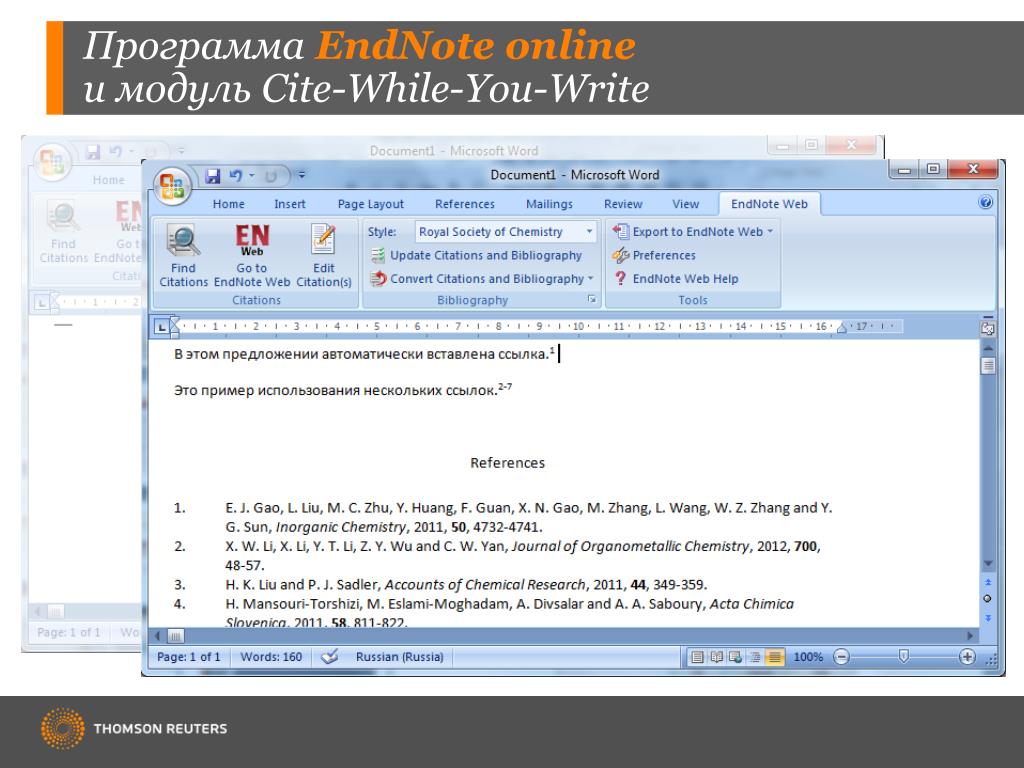This screenshot has height=768, width=1024.
Task: Switch to the Mailings ribbon tab
Action: tap(549, 204)
